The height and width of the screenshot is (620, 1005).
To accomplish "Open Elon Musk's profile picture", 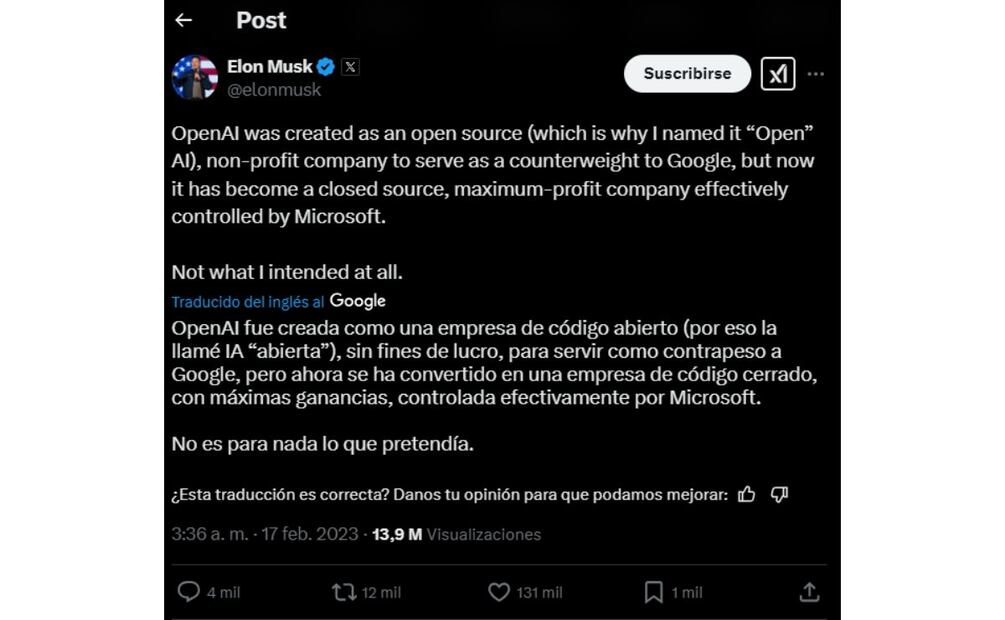I will 194,77.
